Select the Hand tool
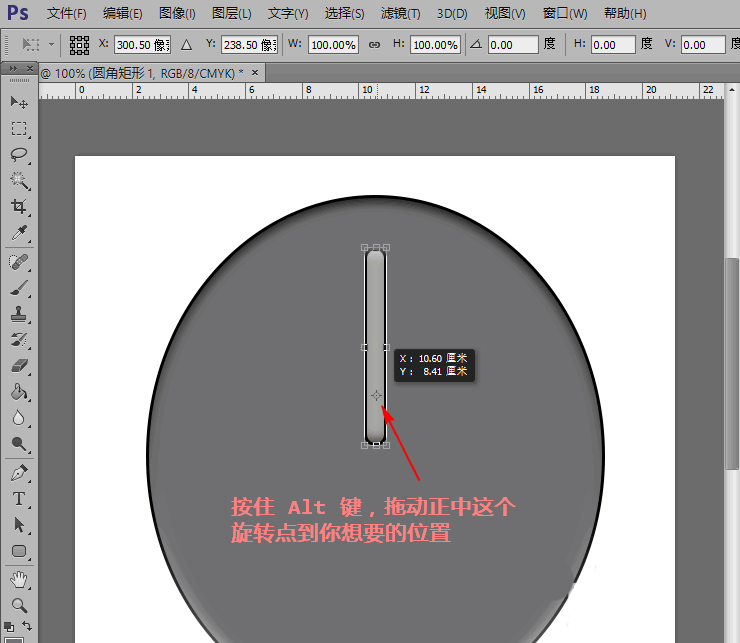This screenshot has width=740, height=643. pos(19,580)
